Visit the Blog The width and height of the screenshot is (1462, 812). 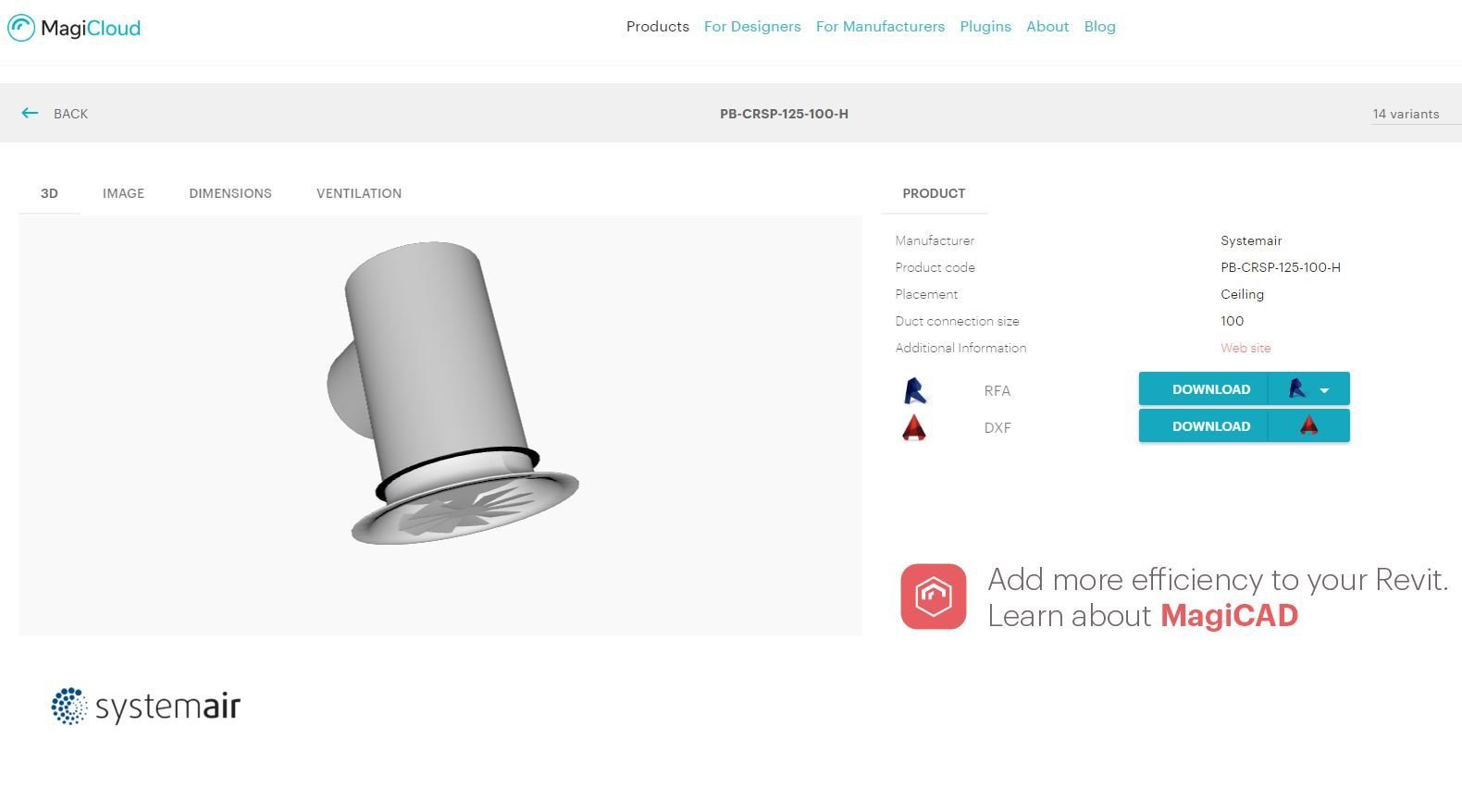point(1099,27)
